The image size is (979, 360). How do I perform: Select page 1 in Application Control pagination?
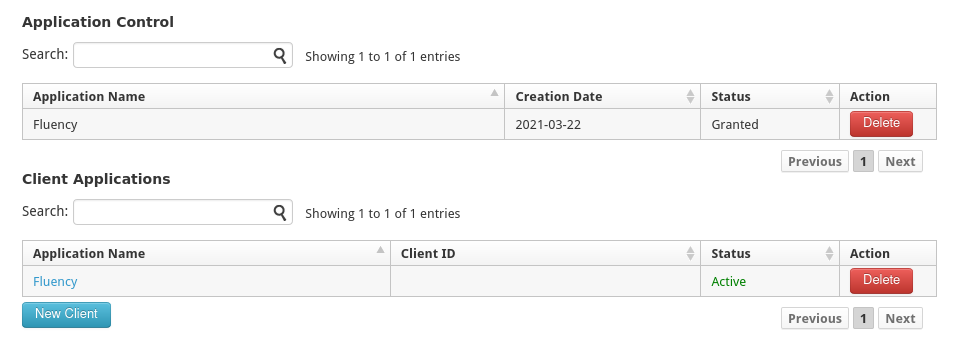pos(863,162)
